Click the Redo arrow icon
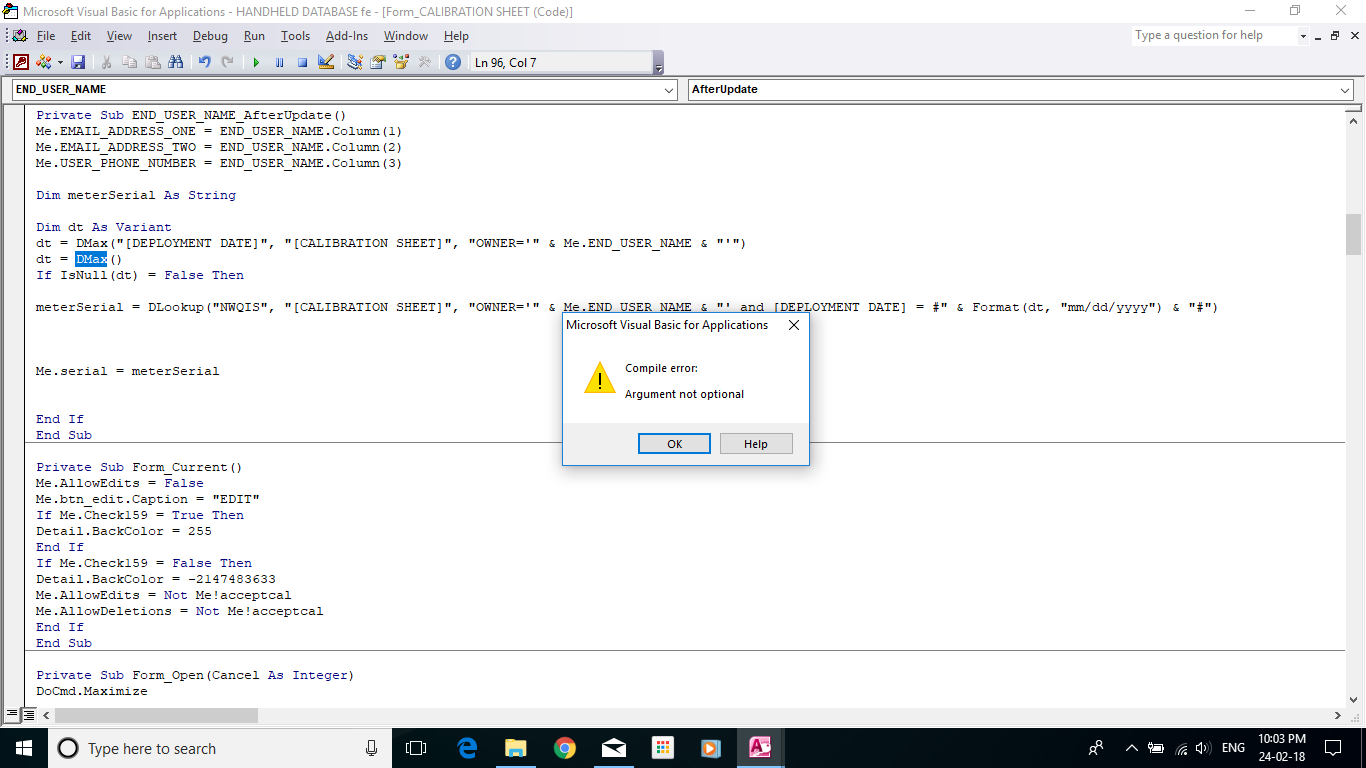 tap(228, 62)
